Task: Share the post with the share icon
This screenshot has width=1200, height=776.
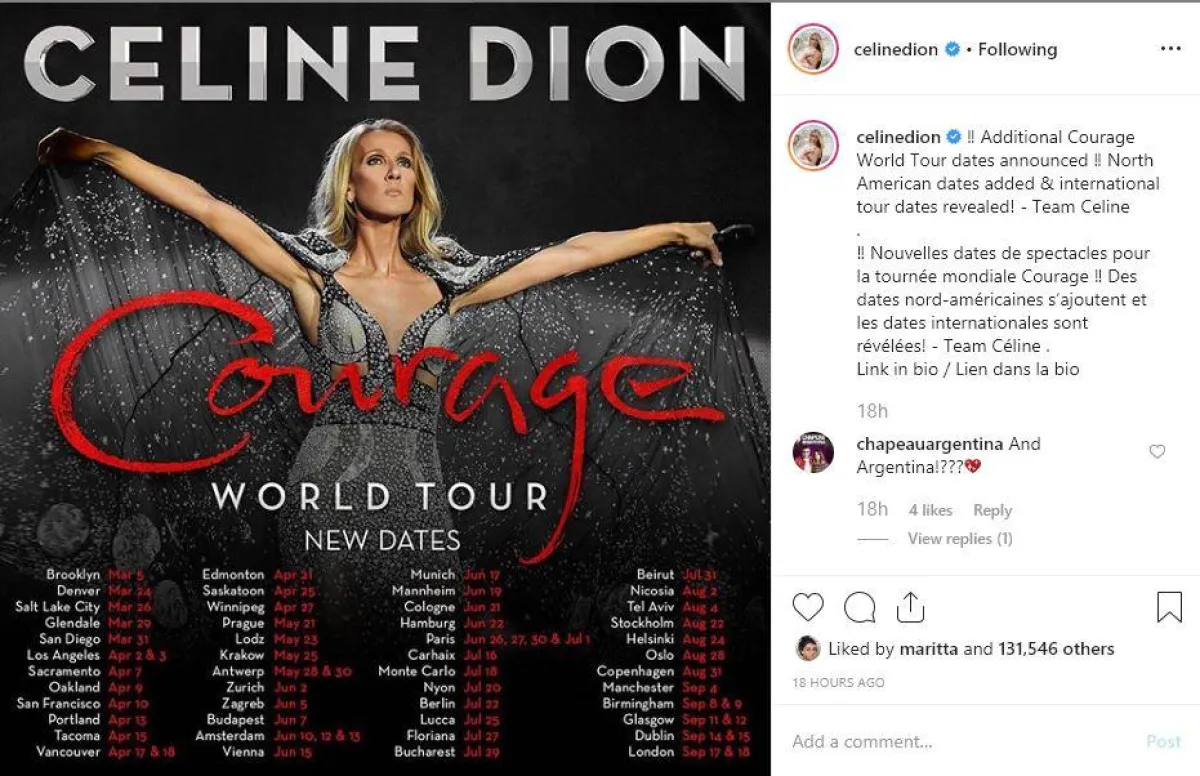Action: 910,606
